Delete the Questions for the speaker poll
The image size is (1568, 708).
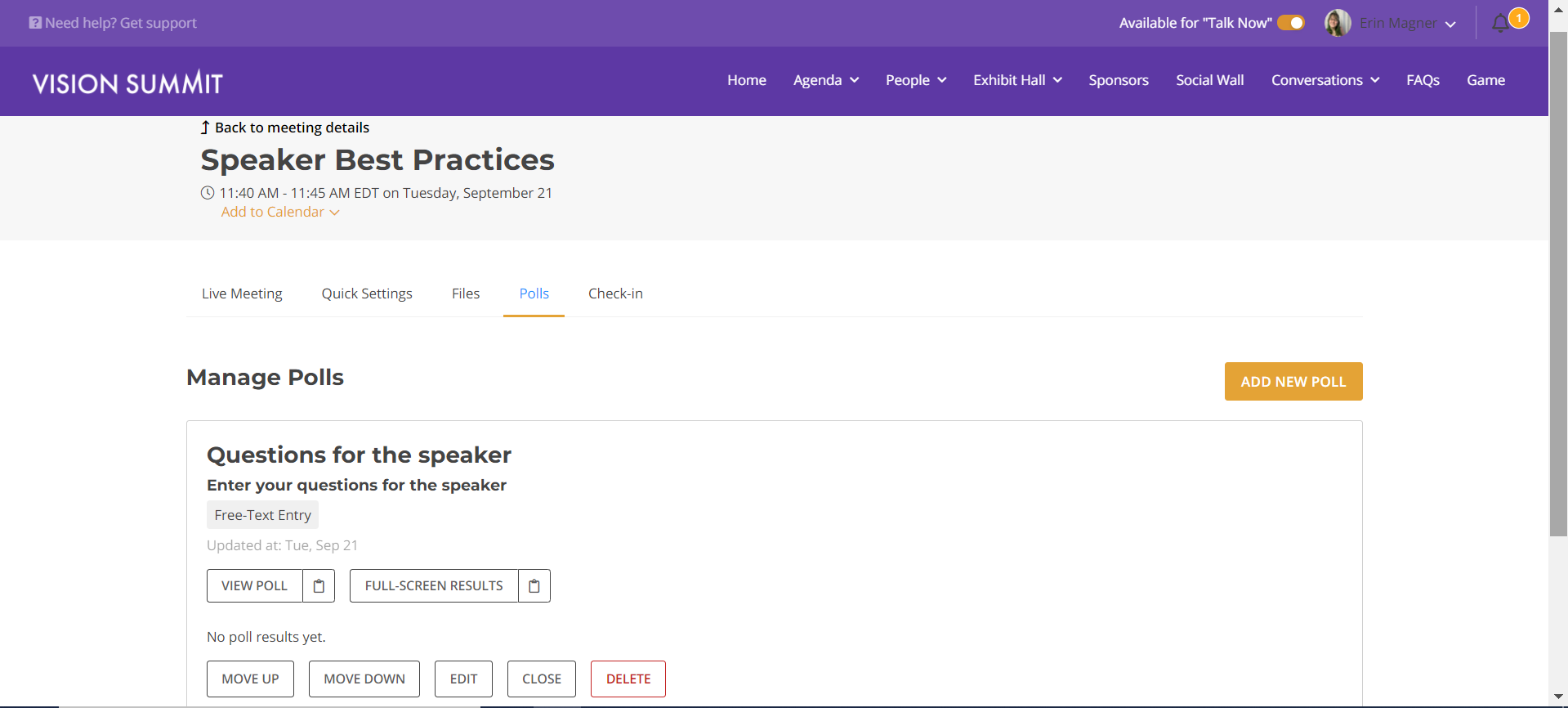(x=628, y=679)
